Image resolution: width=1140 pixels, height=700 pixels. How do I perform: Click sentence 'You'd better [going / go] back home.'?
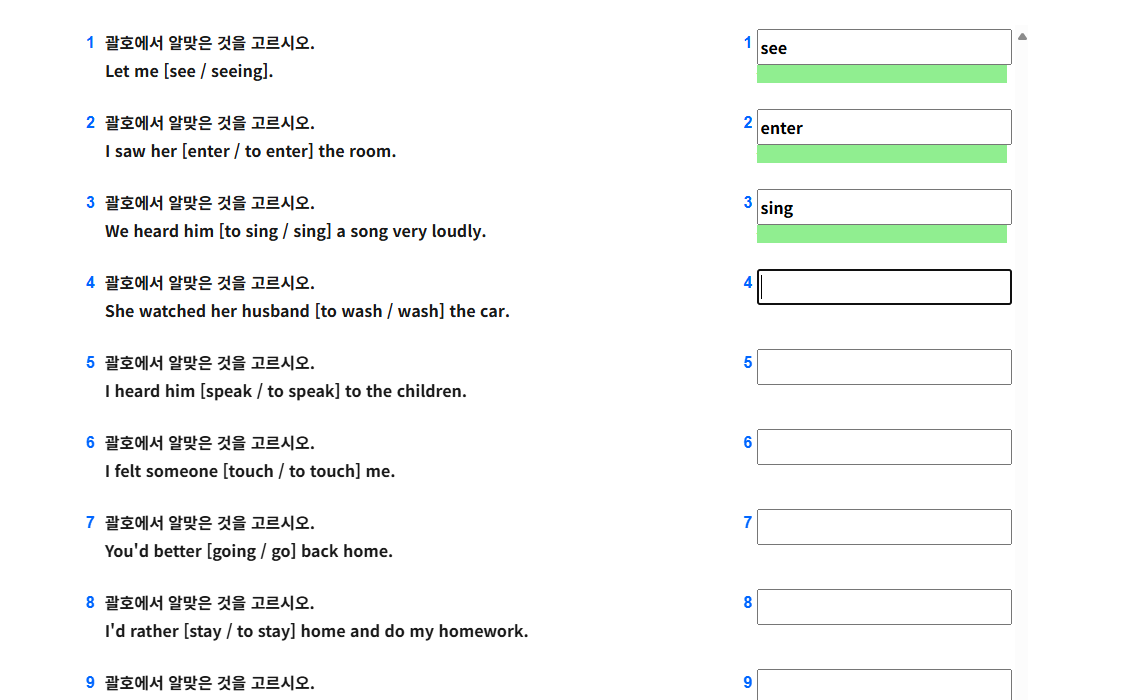(249, 551)
